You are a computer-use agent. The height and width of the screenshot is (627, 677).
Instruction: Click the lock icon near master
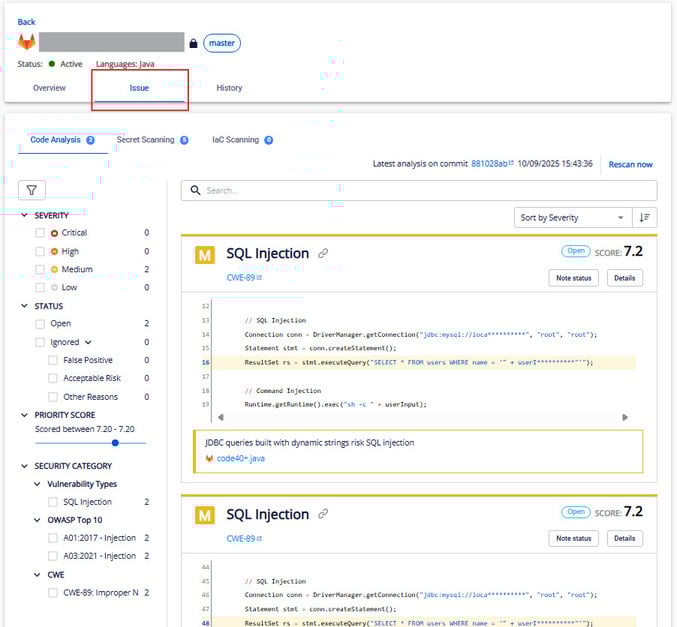193,43
